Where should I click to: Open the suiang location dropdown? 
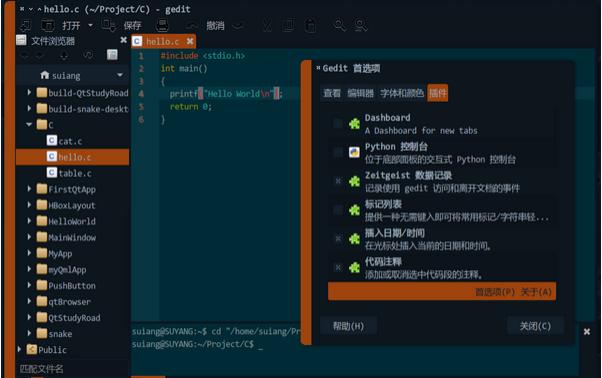coord(120,75)
